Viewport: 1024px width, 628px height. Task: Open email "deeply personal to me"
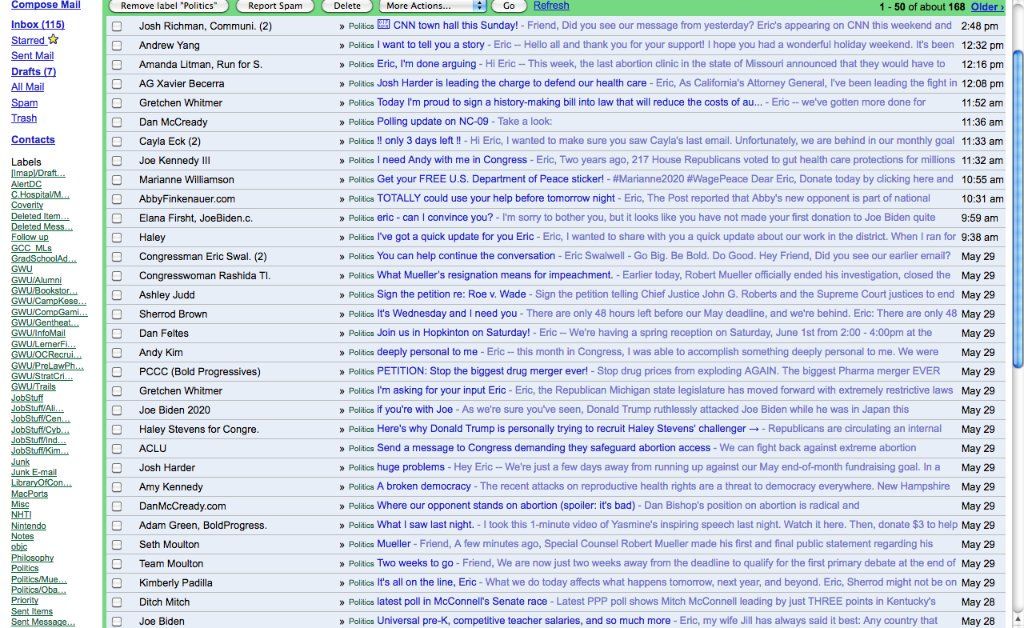[427, 352]
